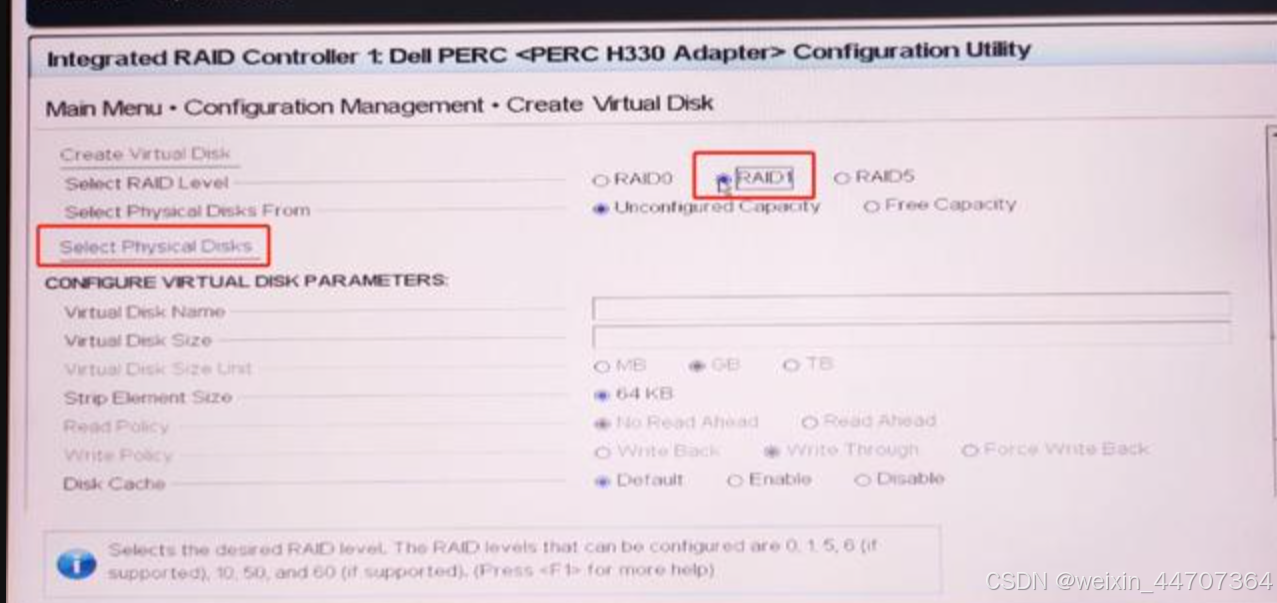This screenshot has height=603, width=1277.
Task: Select the RAID1 radio button
Action: pyautogui.click(x=723, y=181)
